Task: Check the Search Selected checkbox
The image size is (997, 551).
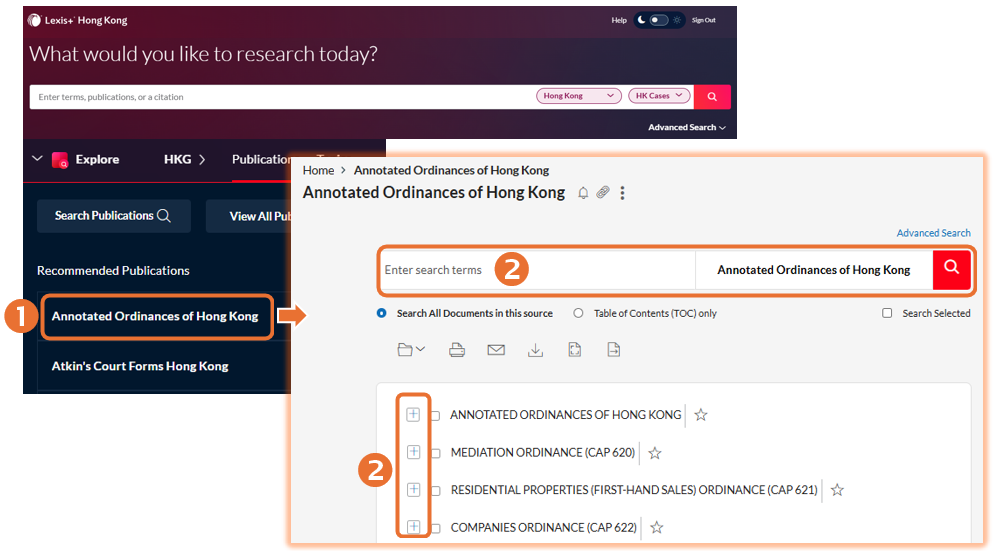Action: click(x=887, y=313)
